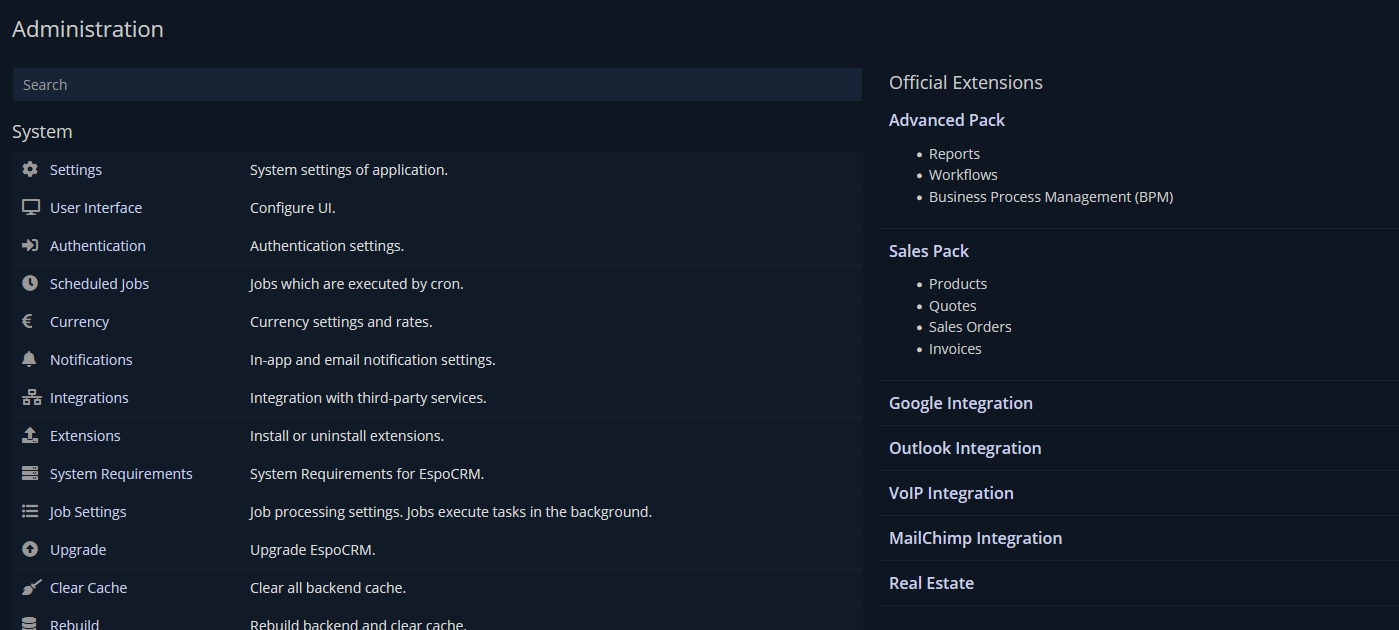The image size is (1399, 630).
Task: Click the User Interface monitor icon
Action: (30, 208)
